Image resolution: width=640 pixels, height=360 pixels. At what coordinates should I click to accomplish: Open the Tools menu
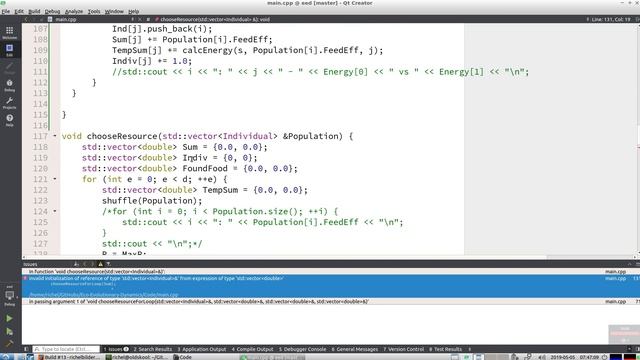[x=94, y=11]
